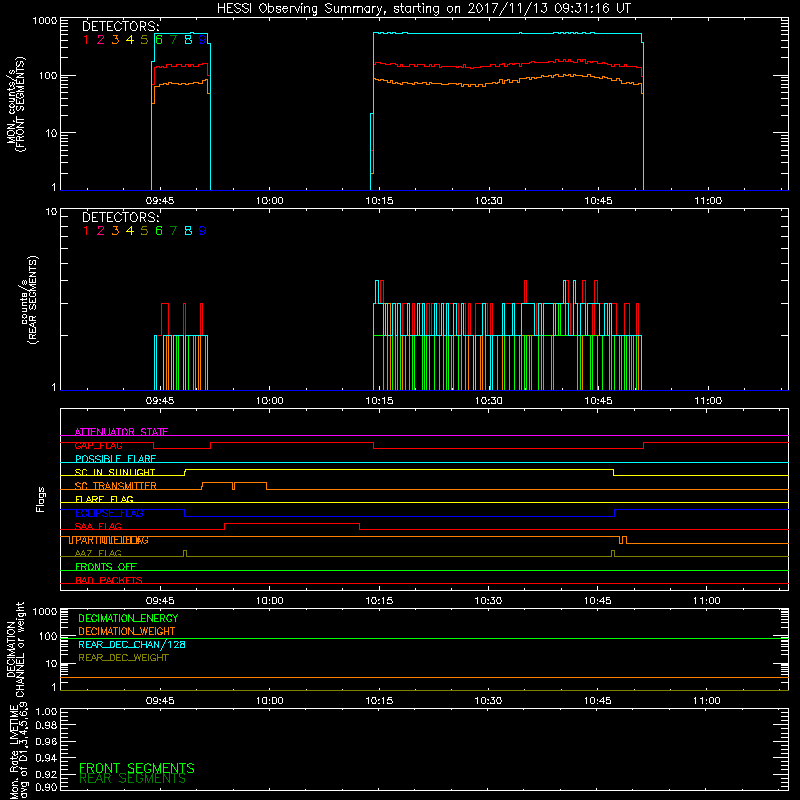Click 10:15 time label under front segments plot

[x=379, y=201]
